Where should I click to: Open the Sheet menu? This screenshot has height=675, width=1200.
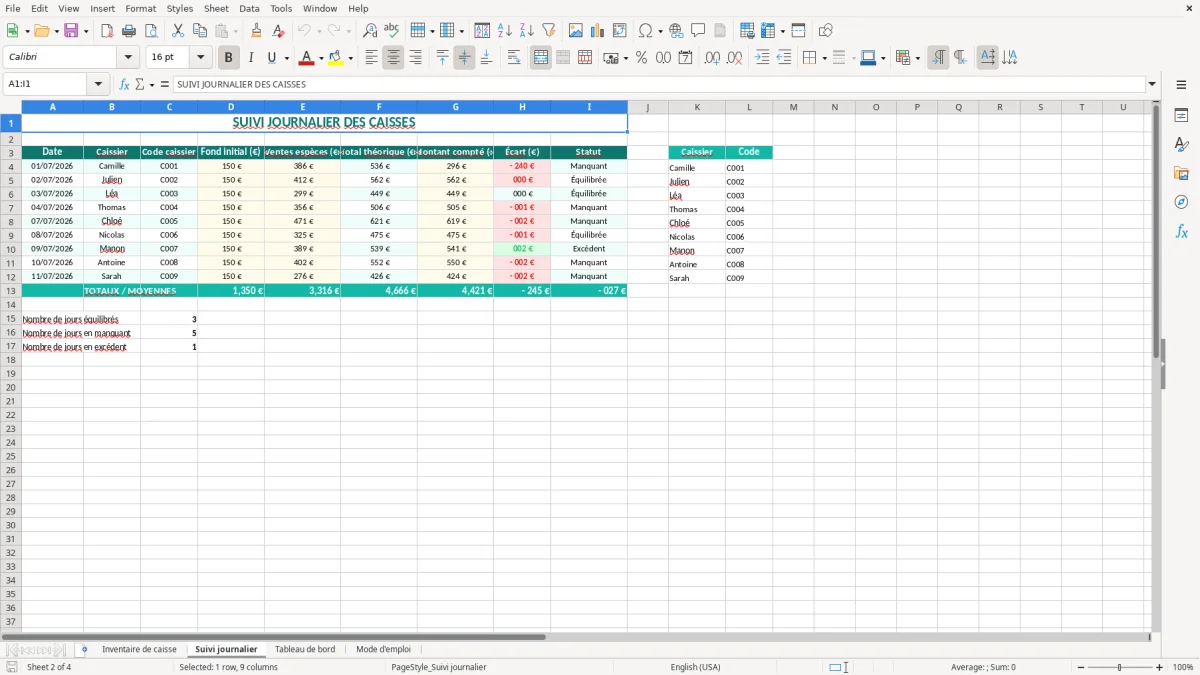coord(216,8)
